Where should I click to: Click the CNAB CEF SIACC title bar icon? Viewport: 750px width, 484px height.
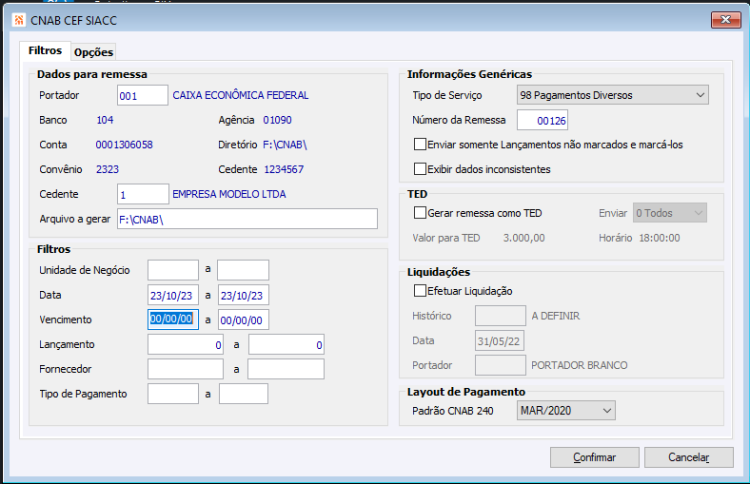pyautogui.click(x=19, y=20)
